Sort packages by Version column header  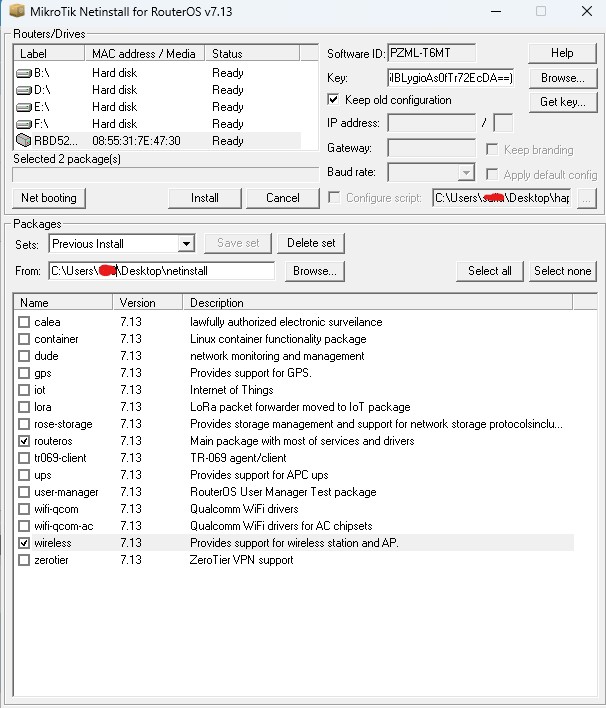click(x=148, y=303)
